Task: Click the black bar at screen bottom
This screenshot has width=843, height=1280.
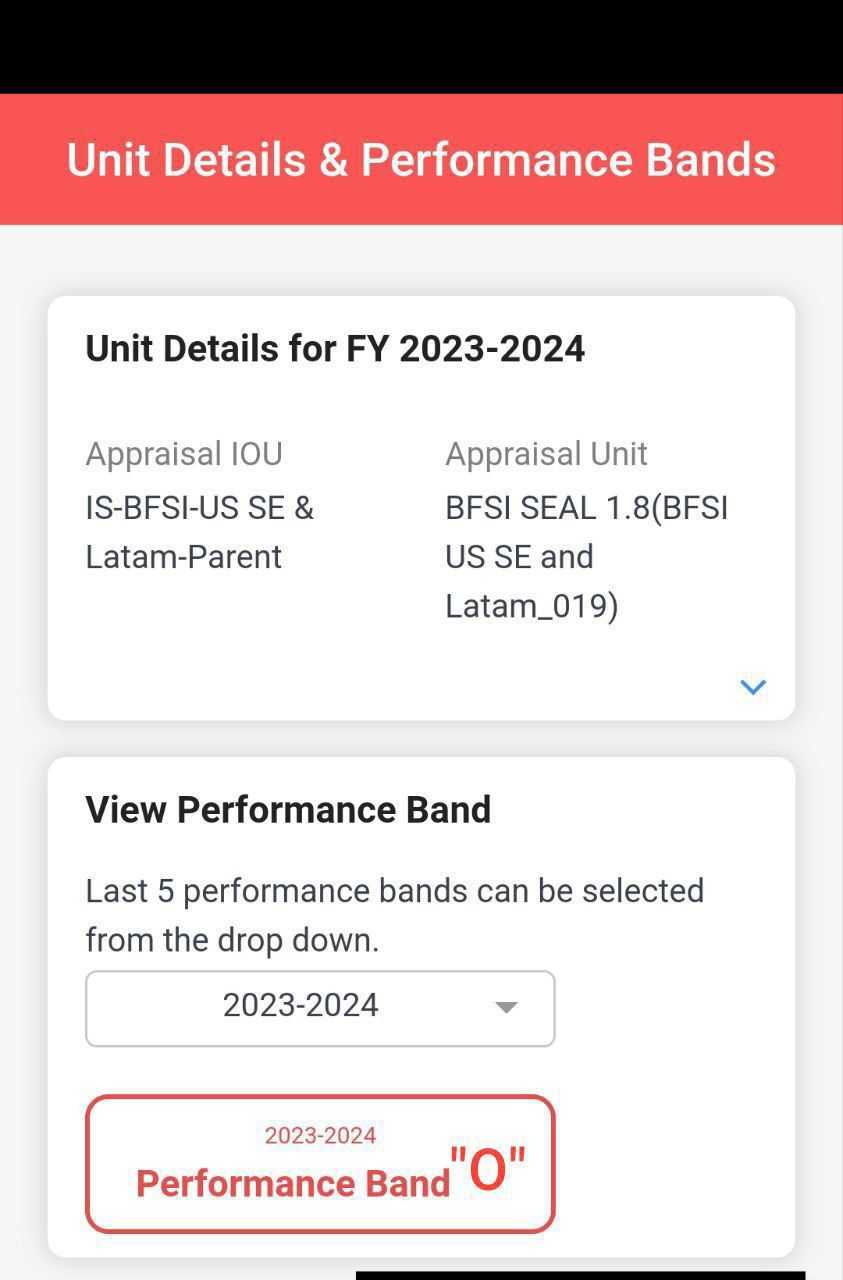Action: (580, 1275)
